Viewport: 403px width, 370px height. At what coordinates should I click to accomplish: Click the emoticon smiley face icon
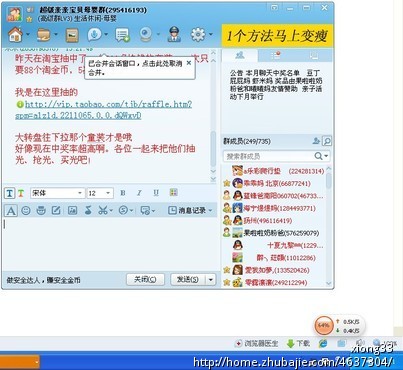[26, 210]
